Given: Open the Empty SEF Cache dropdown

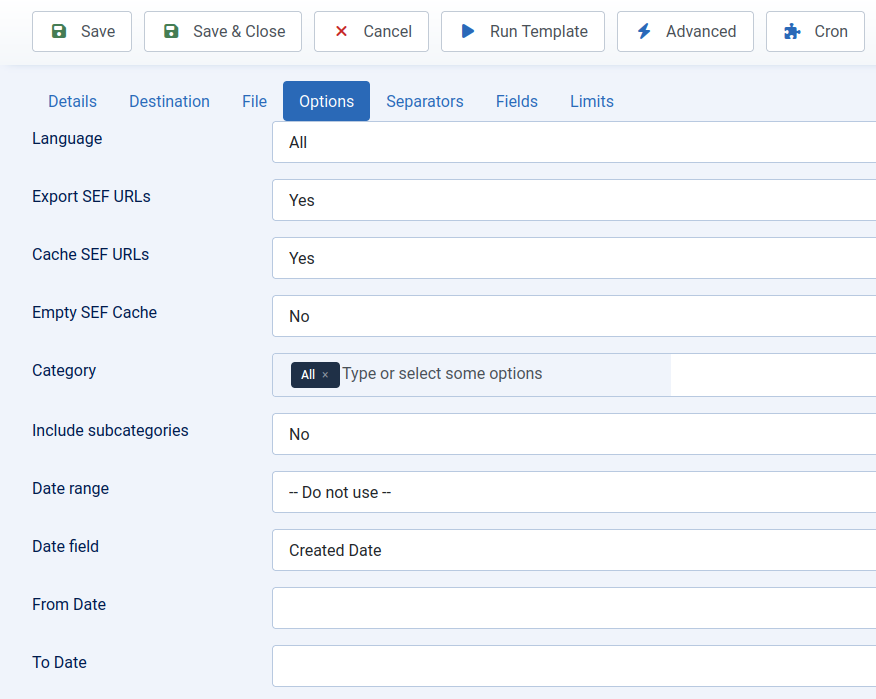Looking at the screenshot, I should tap(570, 316).
